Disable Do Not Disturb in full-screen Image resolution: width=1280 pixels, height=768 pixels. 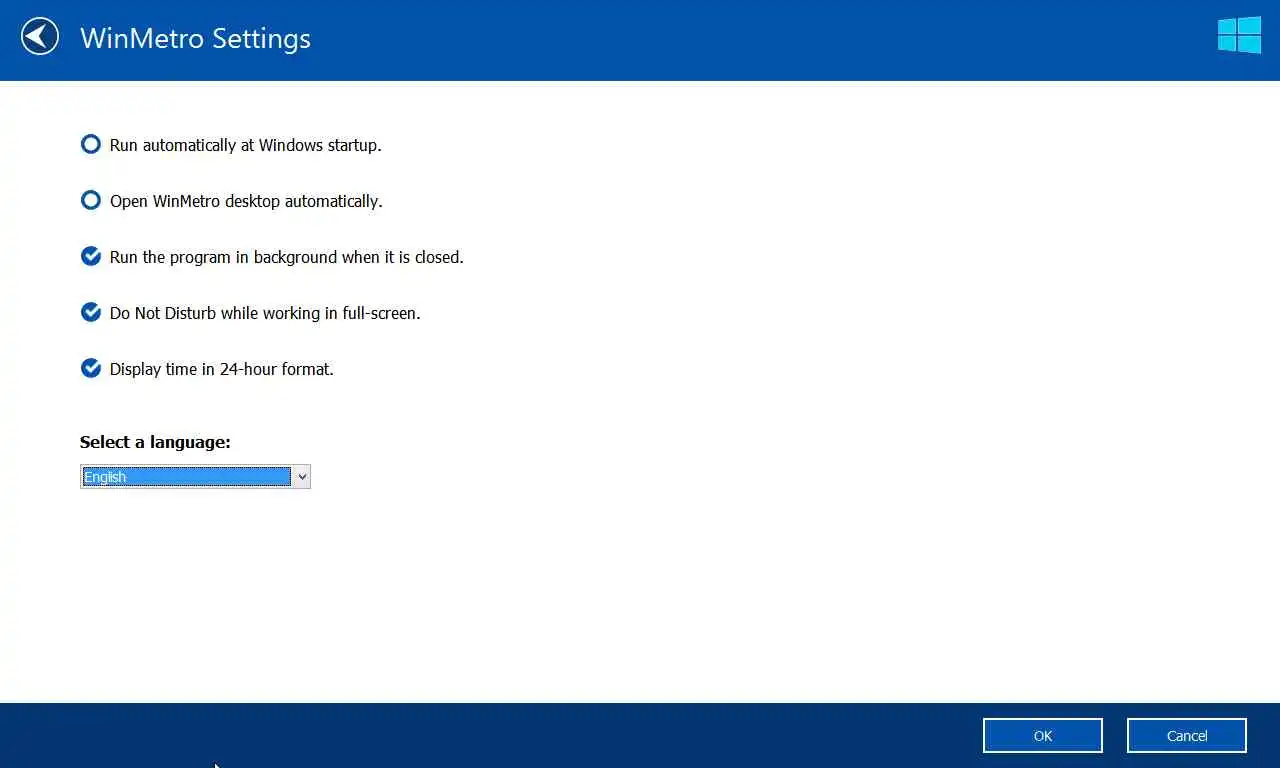pos(91,312)
